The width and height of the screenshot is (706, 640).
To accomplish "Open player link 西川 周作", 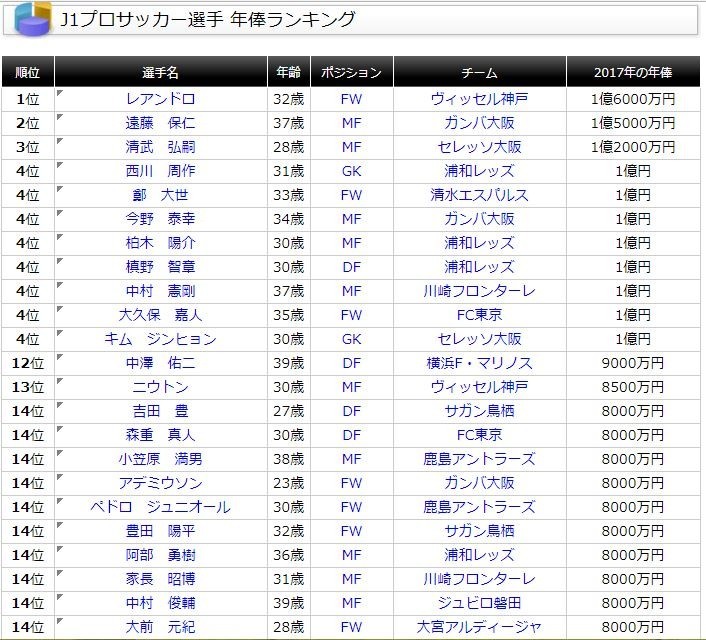I will 161,171.
